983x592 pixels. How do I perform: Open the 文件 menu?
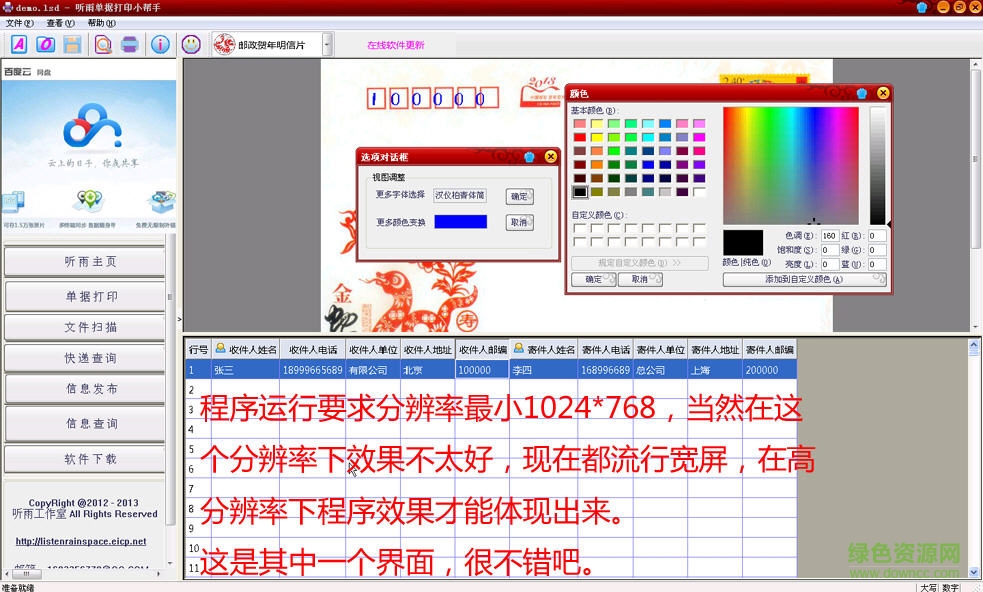click(17, 22)
